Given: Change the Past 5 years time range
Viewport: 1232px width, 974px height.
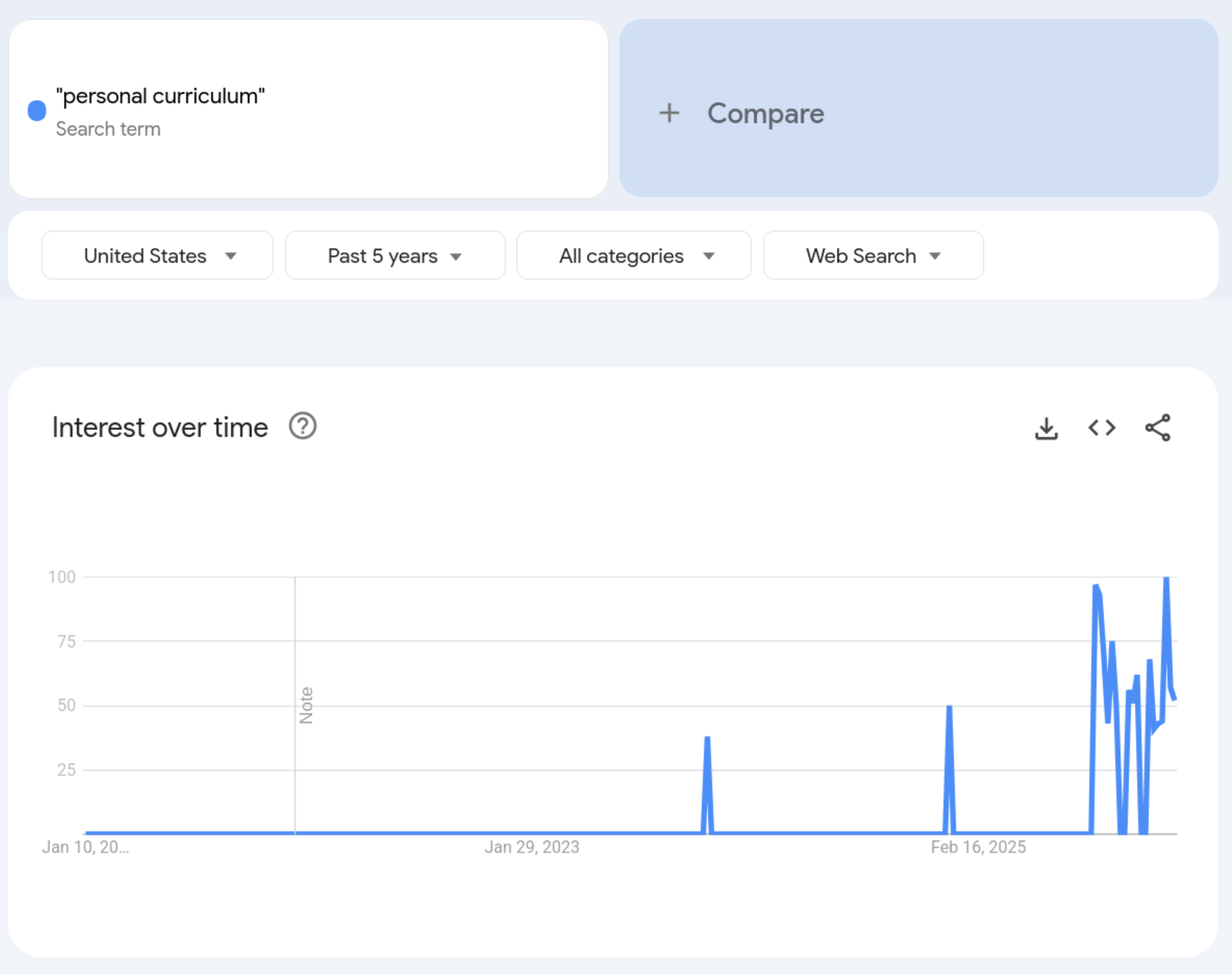Looking at the screenshot, I should (x=394, y=255).
